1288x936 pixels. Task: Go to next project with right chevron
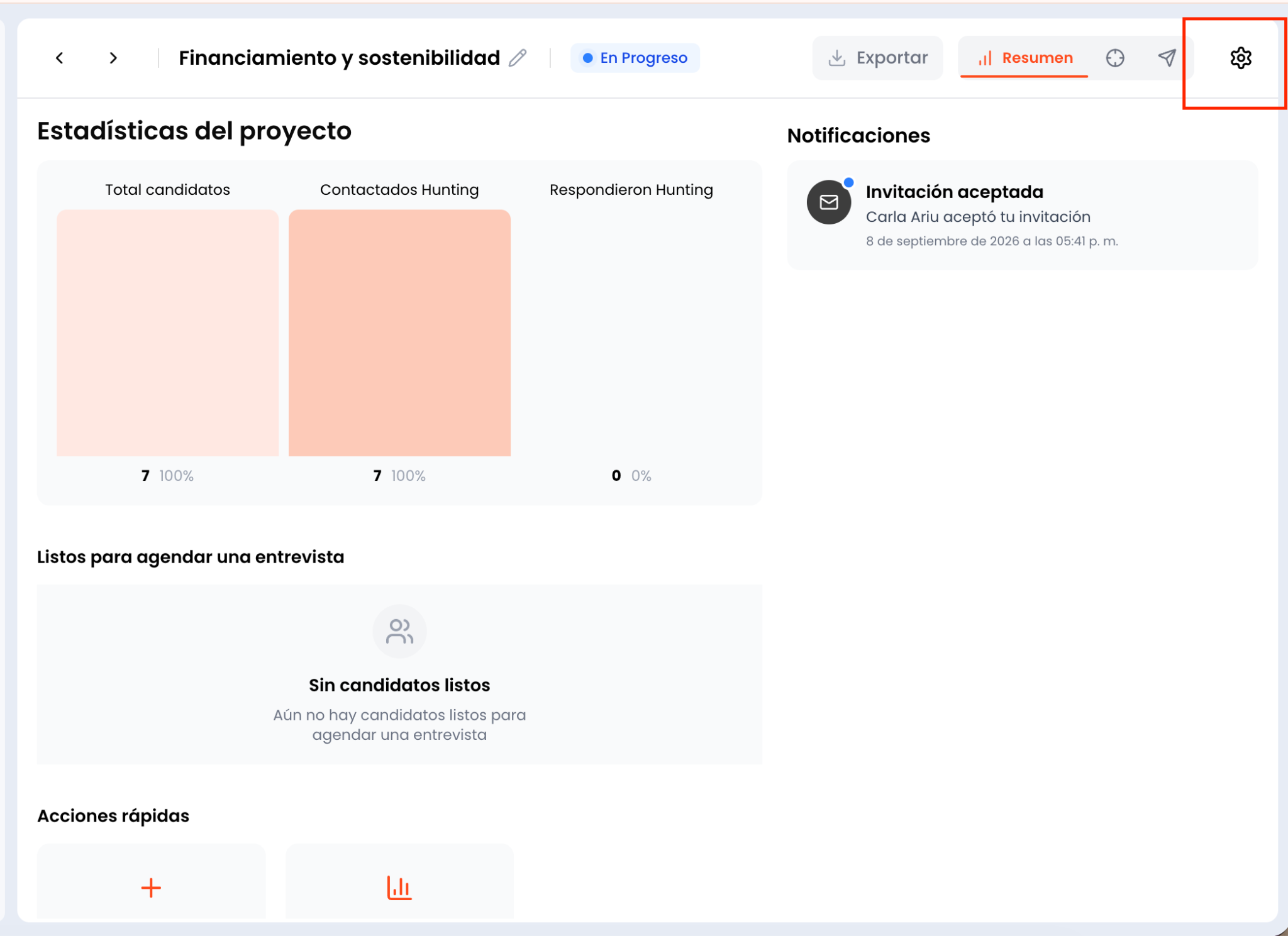[x=113, y=58]
